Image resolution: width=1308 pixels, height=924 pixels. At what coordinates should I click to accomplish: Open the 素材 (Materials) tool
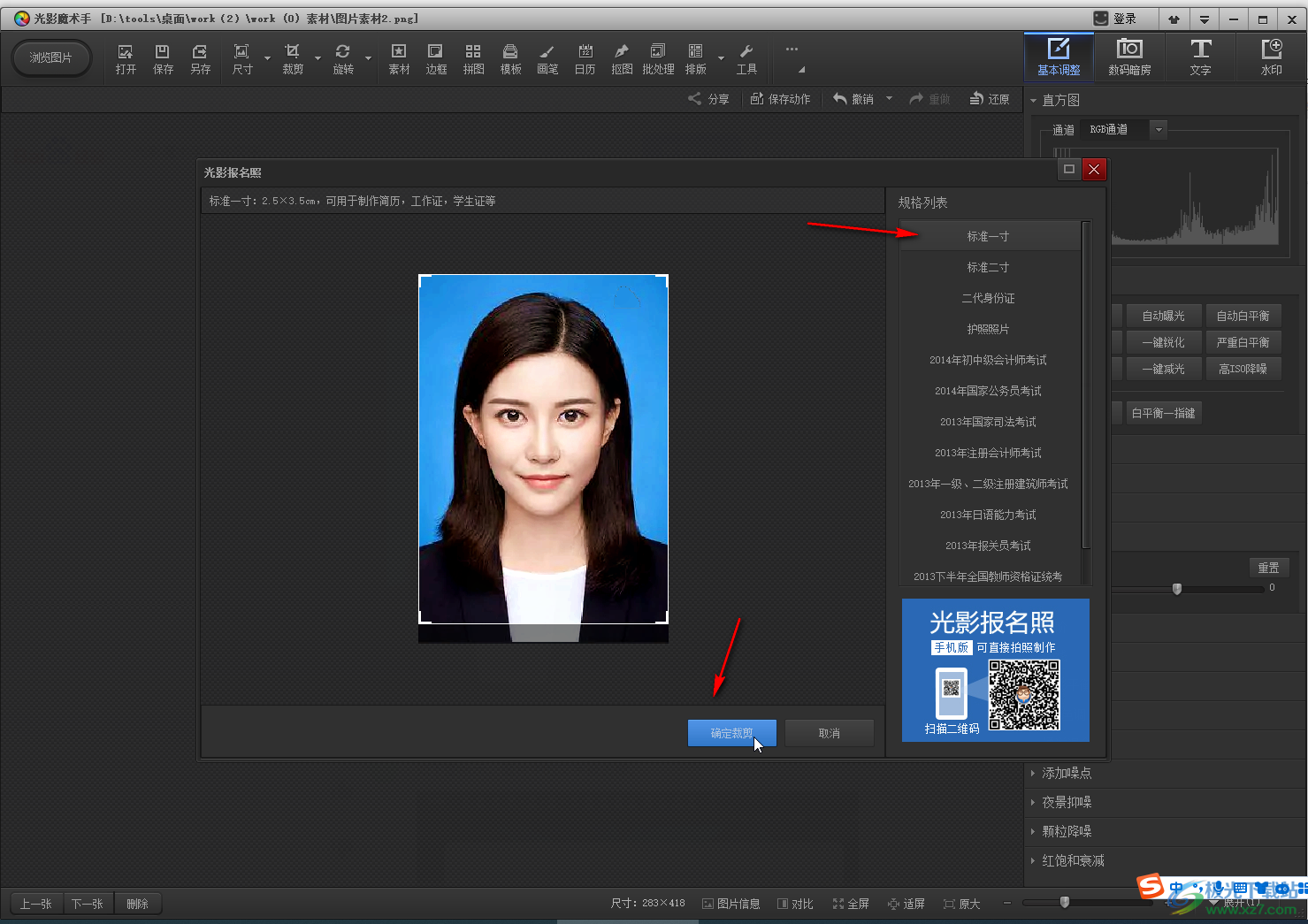tap(399, 59)
